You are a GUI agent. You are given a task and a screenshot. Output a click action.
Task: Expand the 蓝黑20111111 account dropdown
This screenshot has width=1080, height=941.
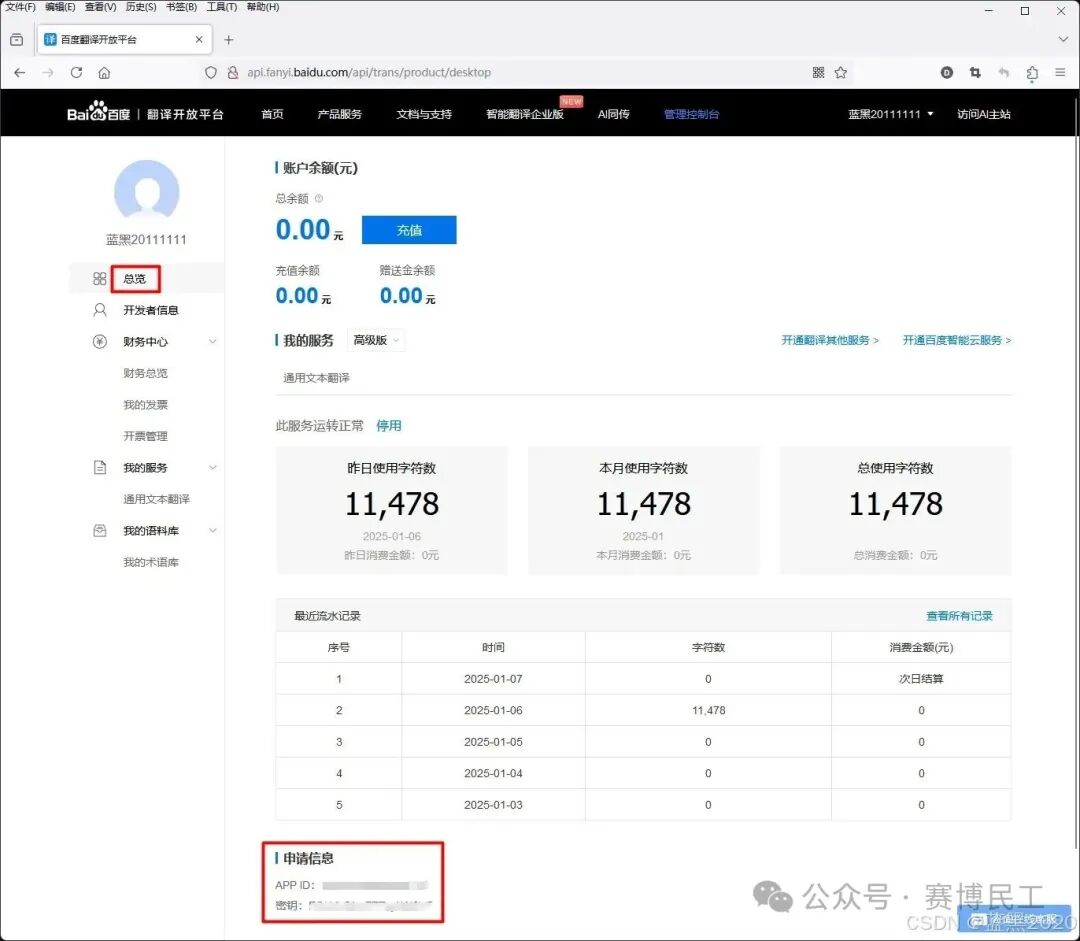(890, 114)
